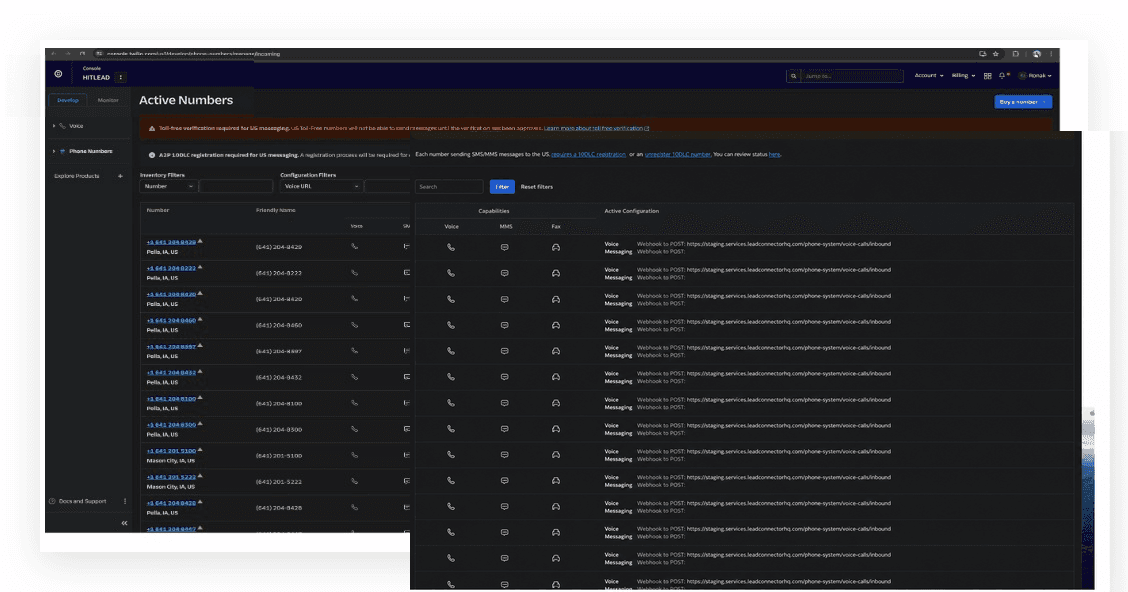The width and height of the screenshot is (1128, 592).
Task: Click the phone icon beside sidebar Voice
Action: pos(63,126)
